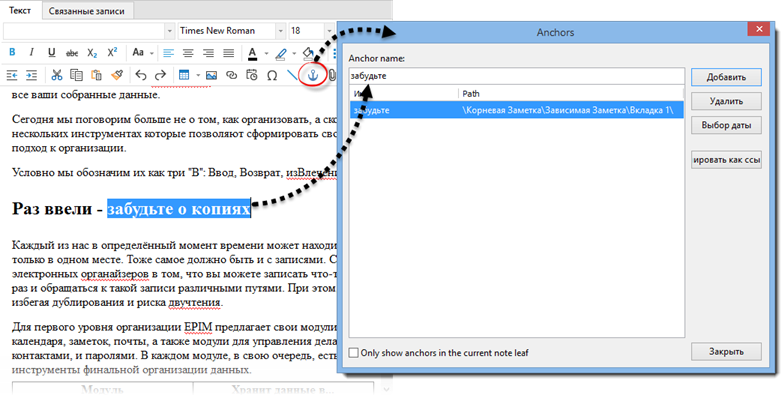Click the anchor path \Корневая Заметка\Зависимая Заметка\Вкладка 1\

click(568, 110)
